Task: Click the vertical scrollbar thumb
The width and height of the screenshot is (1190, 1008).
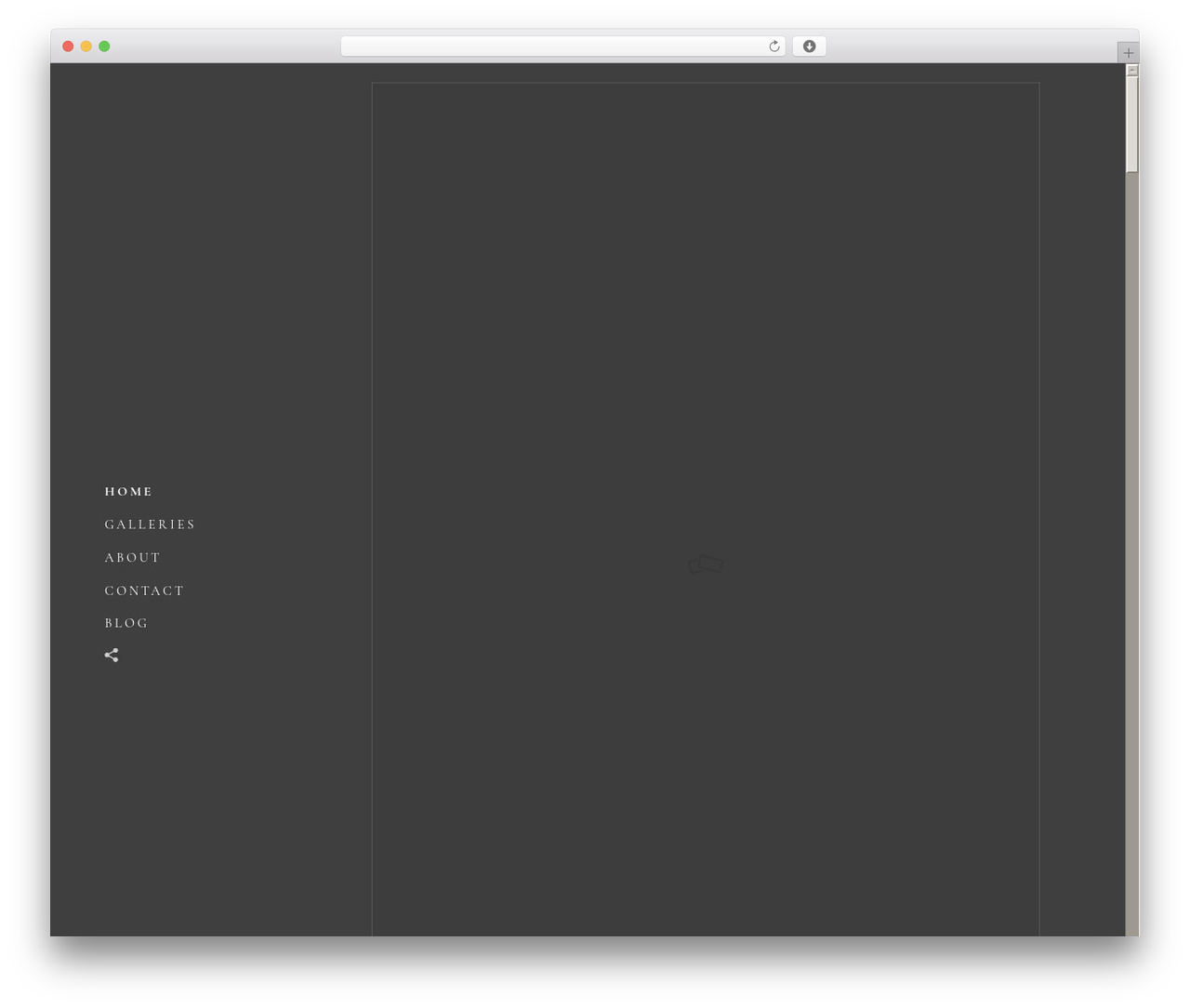Action: (x=1132, y=125)
